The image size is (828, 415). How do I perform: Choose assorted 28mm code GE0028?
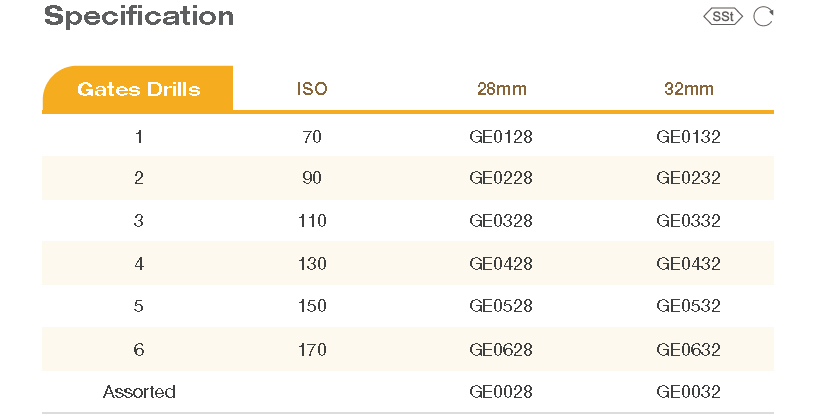pos(500,391)
